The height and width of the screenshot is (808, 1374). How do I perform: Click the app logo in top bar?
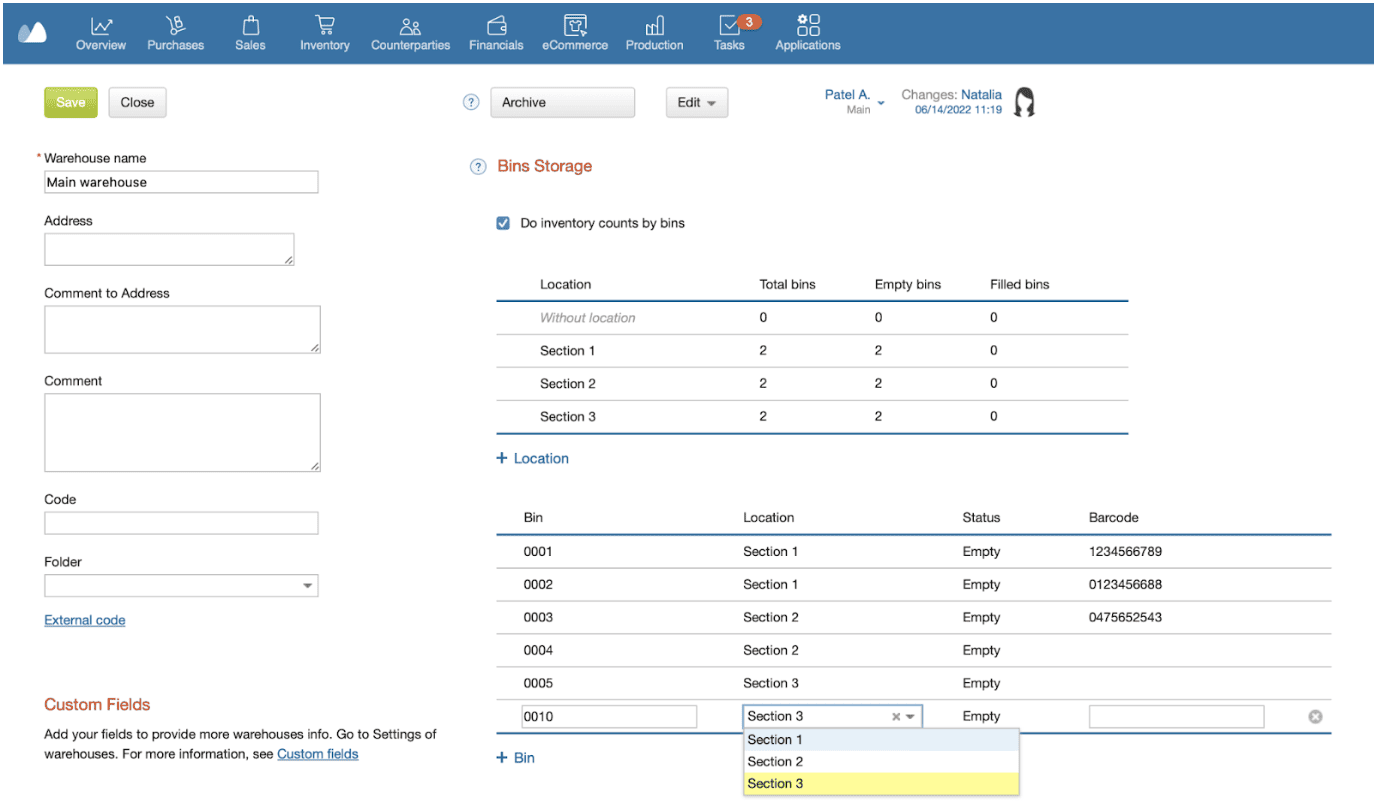pyautogui.click(x=32, y=32)
